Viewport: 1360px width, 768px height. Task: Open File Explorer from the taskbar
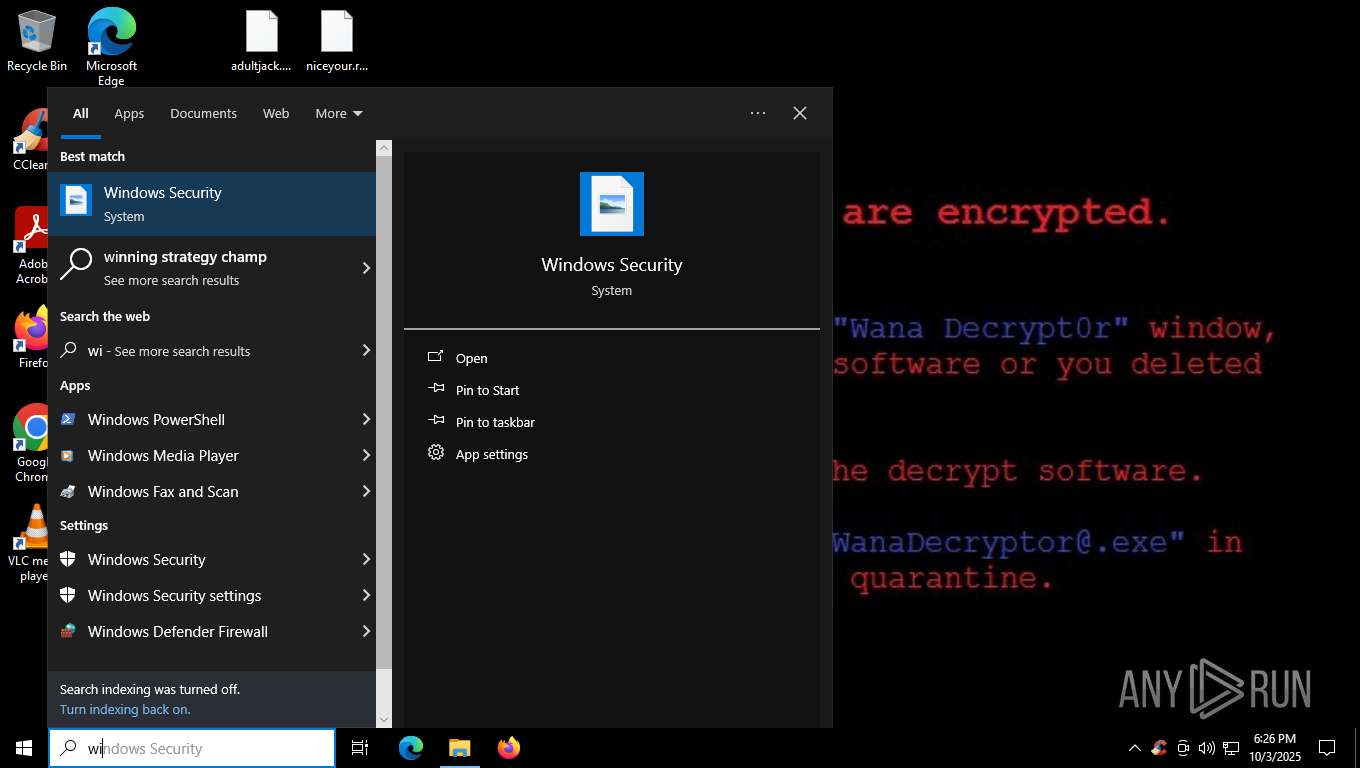pos(460,748)
